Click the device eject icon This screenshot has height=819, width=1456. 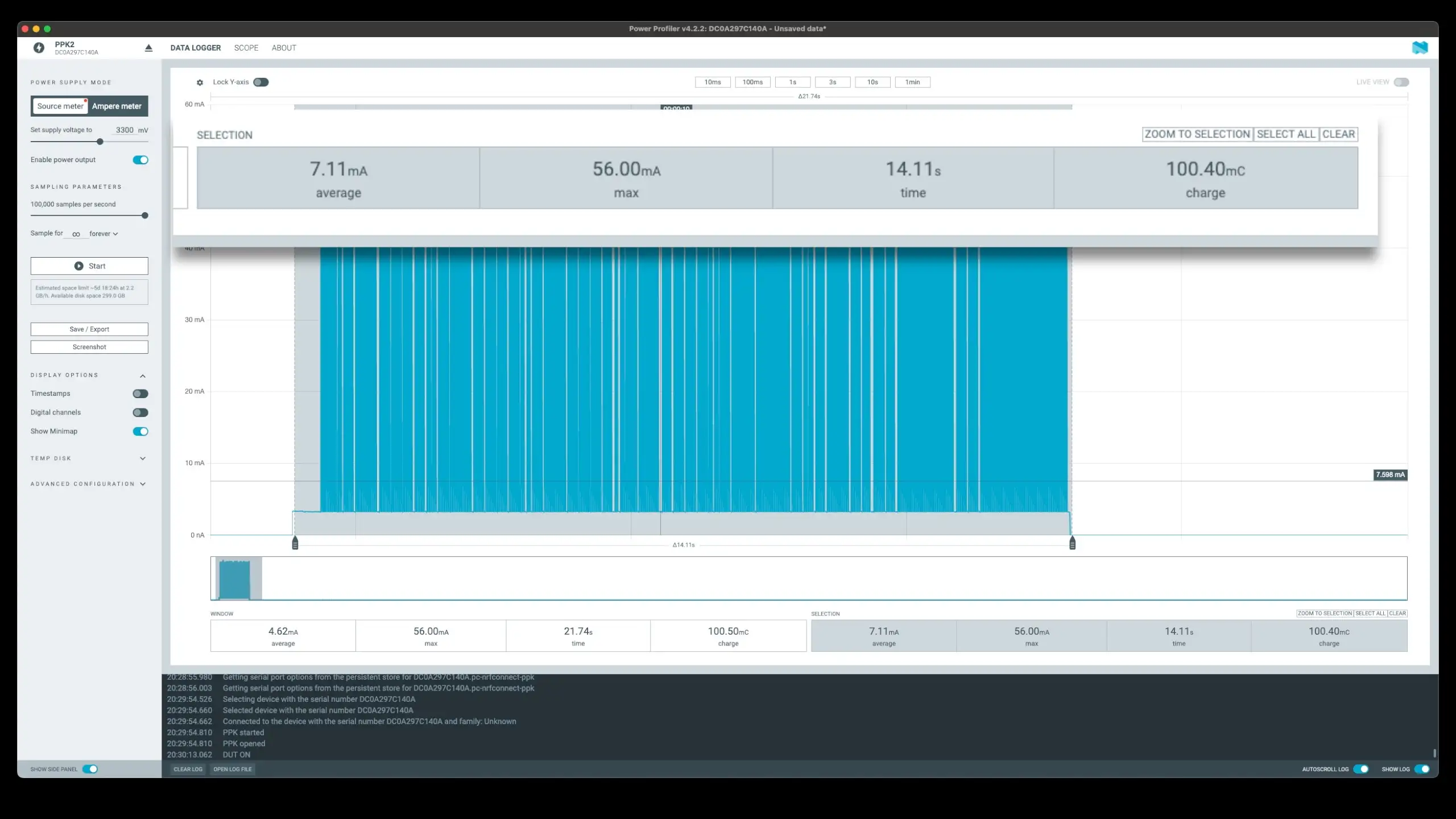pos(148,48)
